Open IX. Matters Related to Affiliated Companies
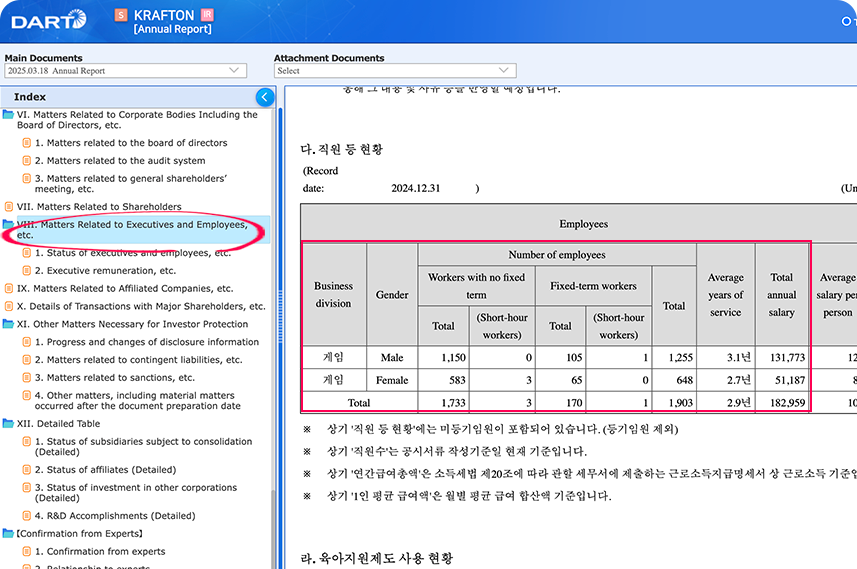The height and width of the screenshot is (569, 857). (125, 289)
